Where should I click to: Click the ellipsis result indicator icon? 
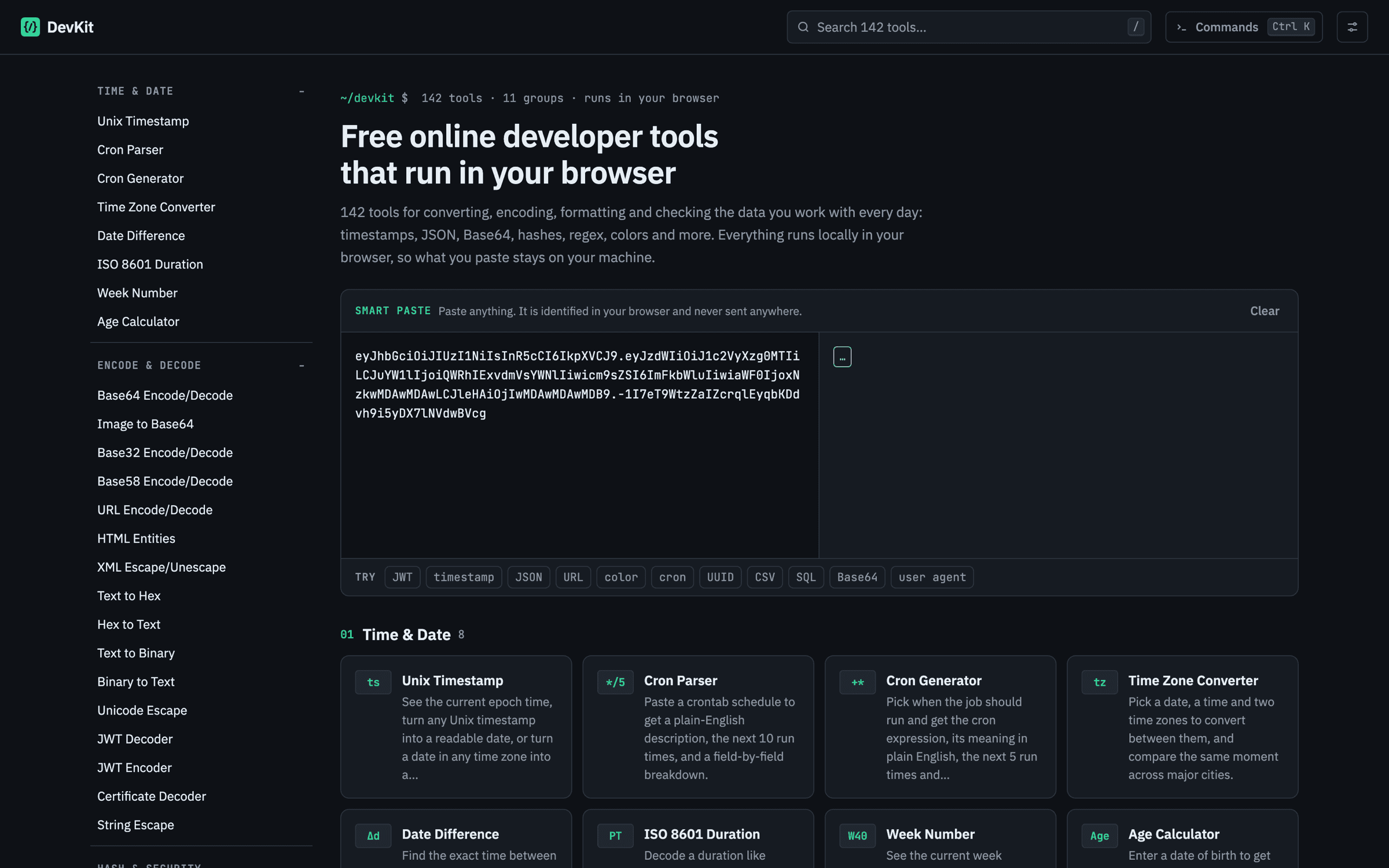842,357
